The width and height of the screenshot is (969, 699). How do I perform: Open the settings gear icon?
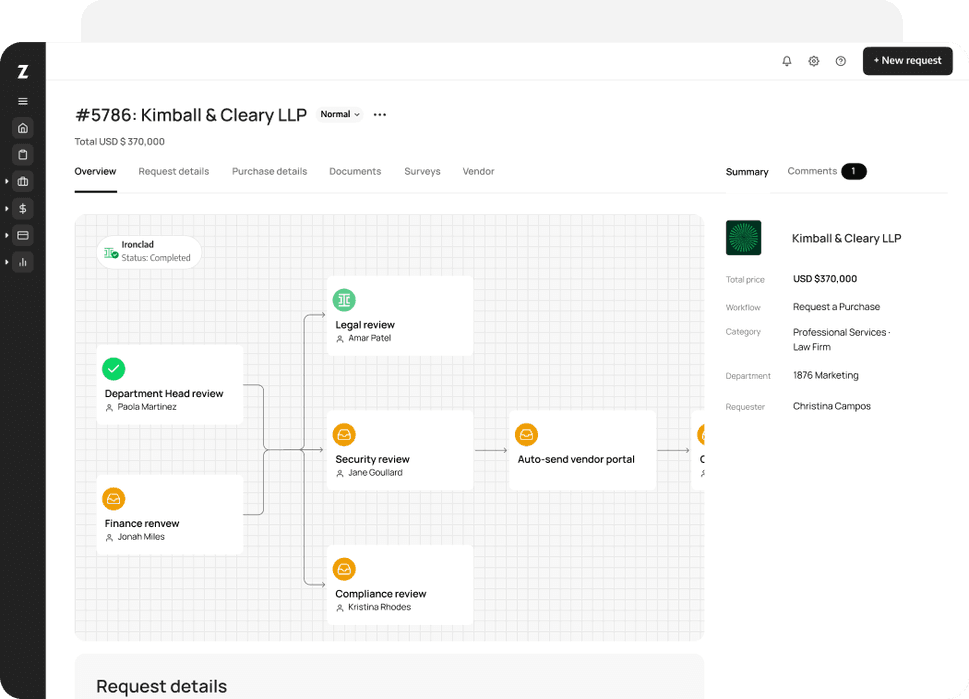pyautogui.click(x=813, y=61)
